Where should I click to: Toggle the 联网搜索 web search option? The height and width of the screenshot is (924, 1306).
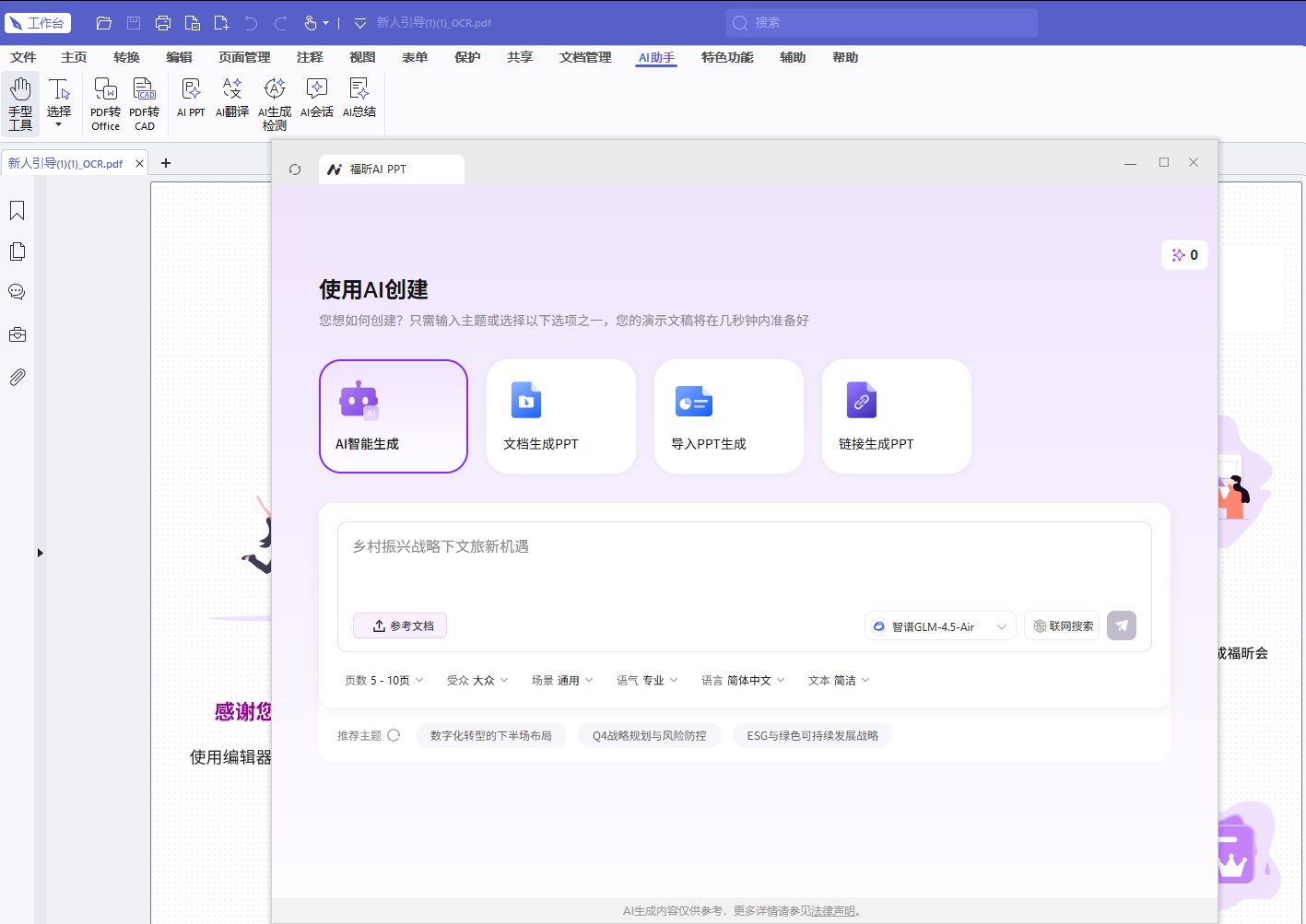pos(1062,626)
